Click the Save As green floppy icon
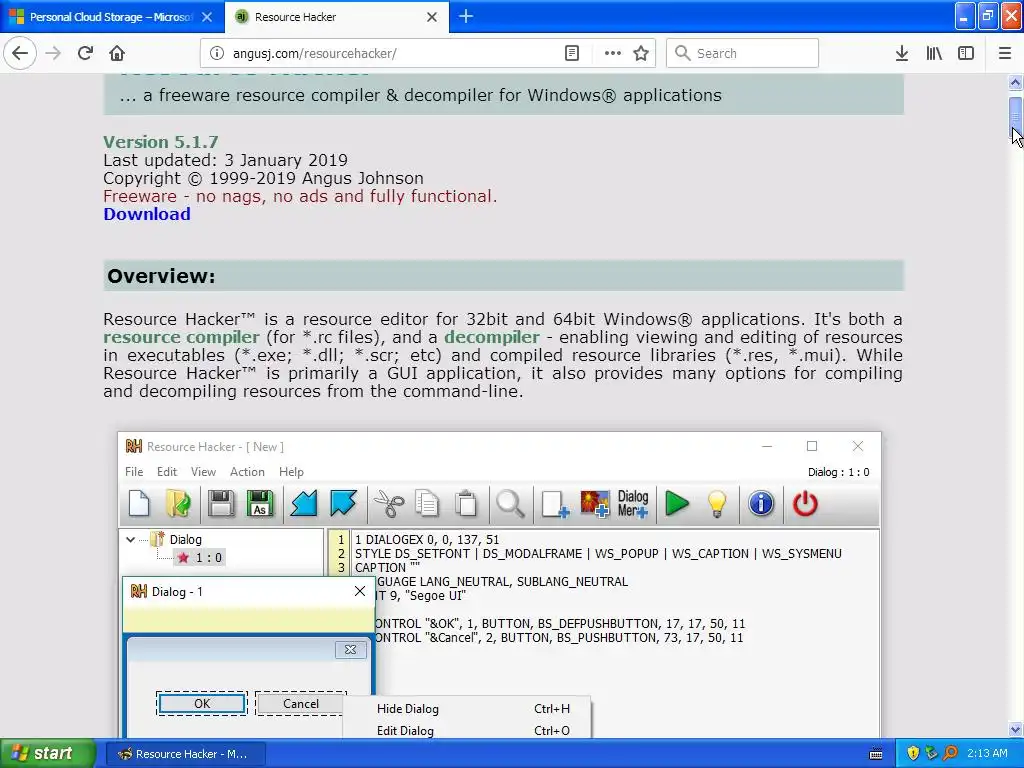This screenshot has width=1024, height=768. [x=260, y=504]
